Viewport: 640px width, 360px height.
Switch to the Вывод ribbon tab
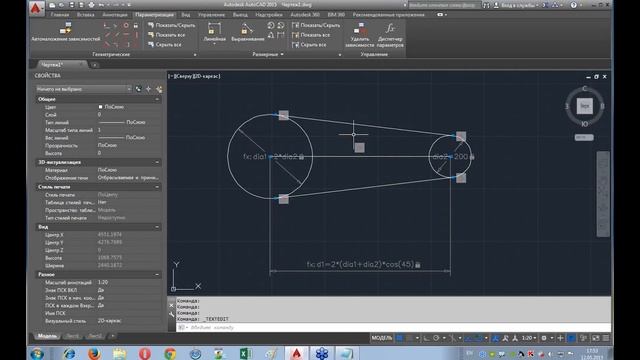point(240,15)
